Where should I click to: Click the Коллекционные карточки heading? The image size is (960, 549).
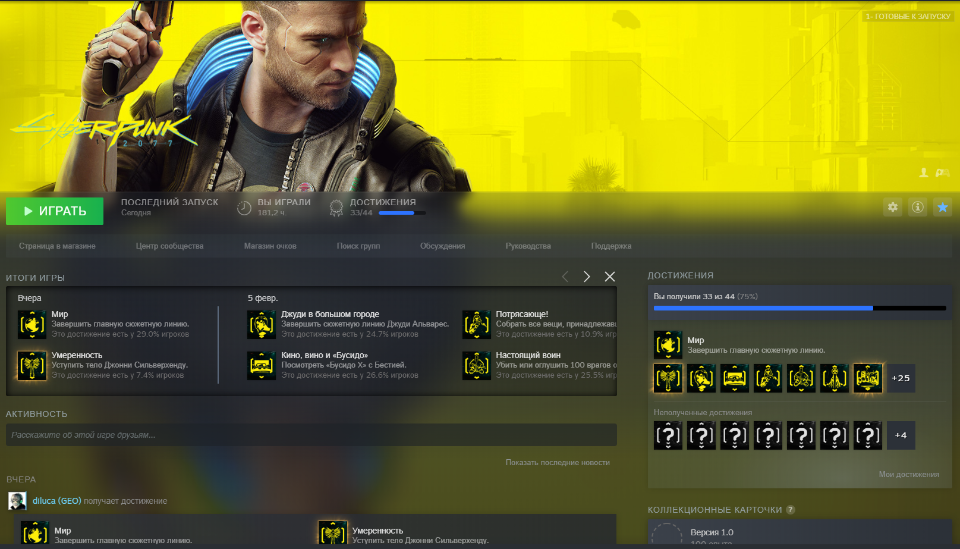714,510
